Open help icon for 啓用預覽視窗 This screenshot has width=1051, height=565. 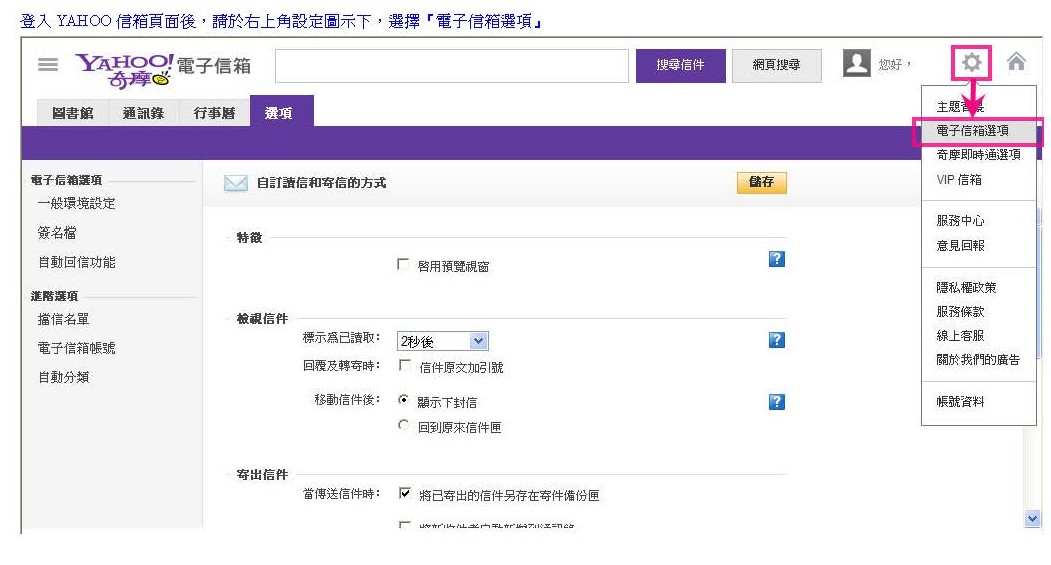[x=777, y=259]
